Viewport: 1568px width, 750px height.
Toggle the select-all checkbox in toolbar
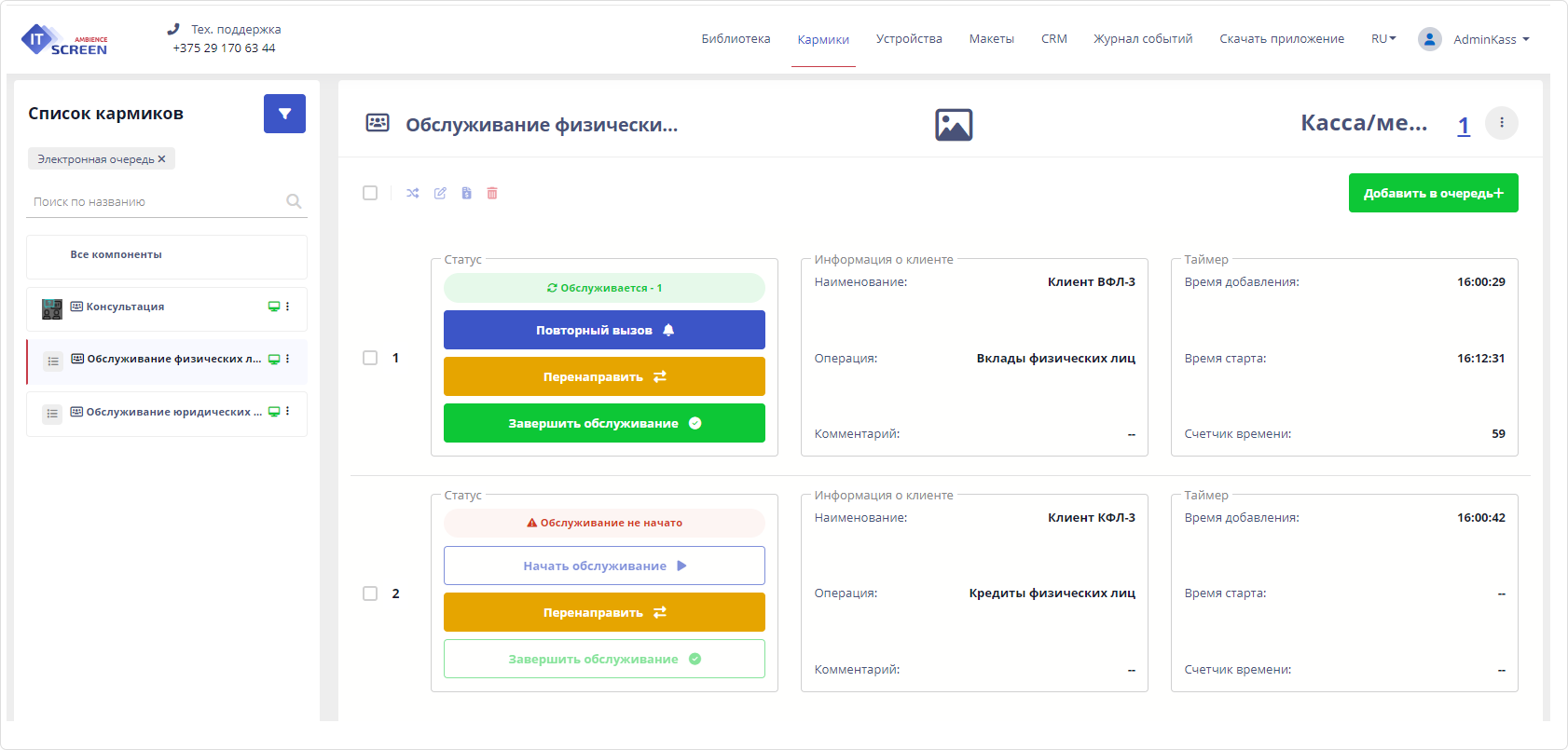tap(370, 193)
